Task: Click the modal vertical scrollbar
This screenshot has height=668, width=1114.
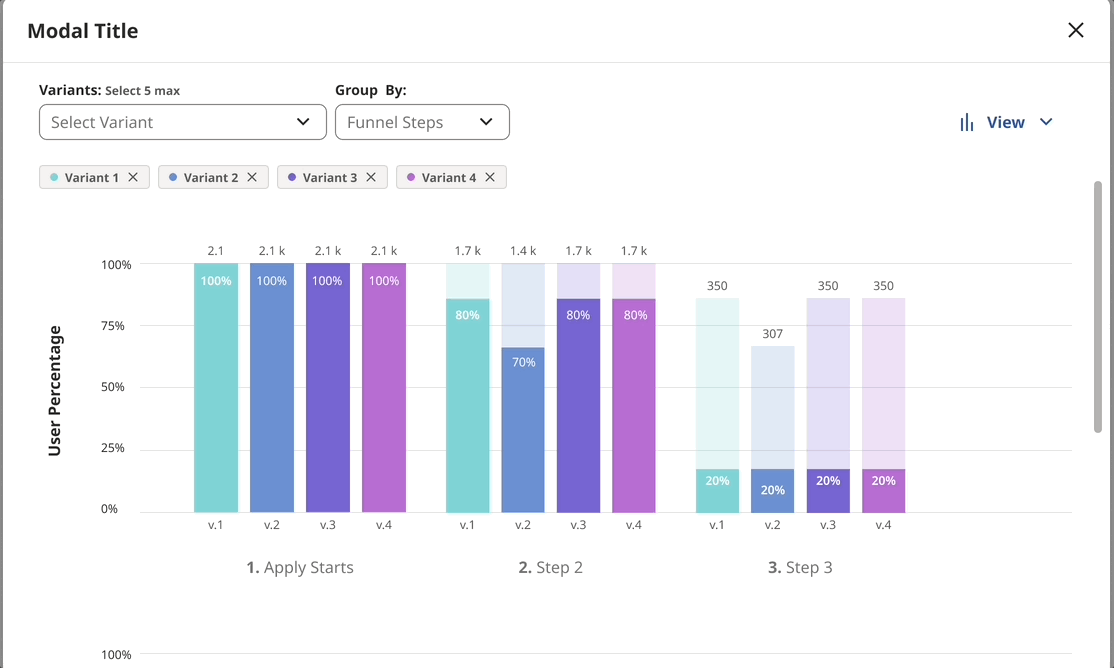Action: [1098, 306]
